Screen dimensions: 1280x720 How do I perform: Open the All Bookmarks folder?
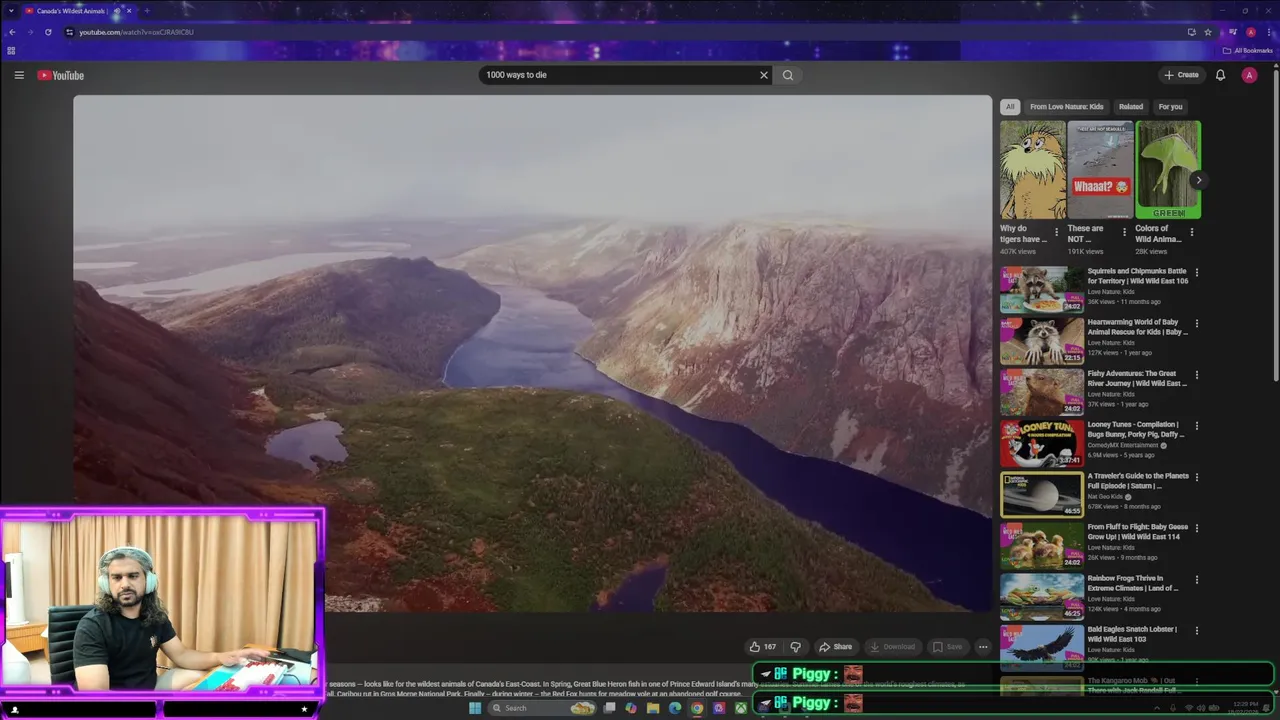(x=1248, y=50)
